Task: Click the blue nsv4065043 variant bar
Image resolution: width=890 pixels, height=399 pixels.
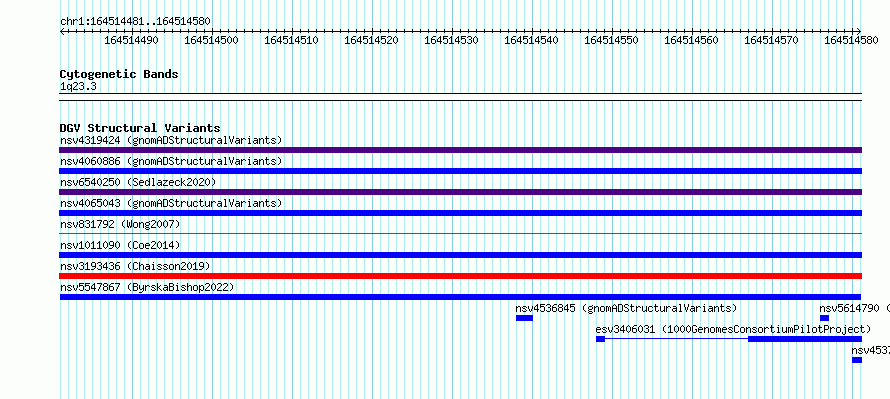Action: 460,213
